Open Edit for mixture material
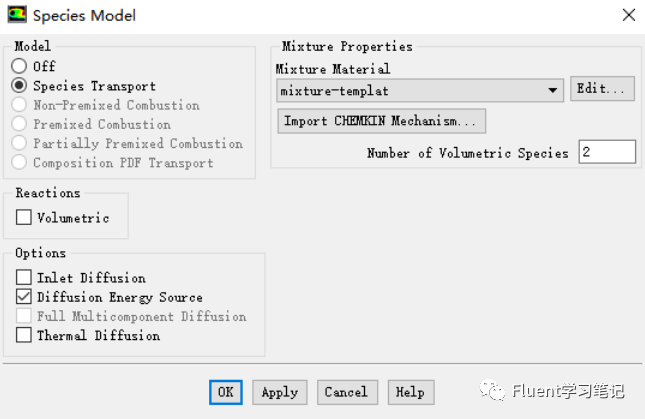 602,88
